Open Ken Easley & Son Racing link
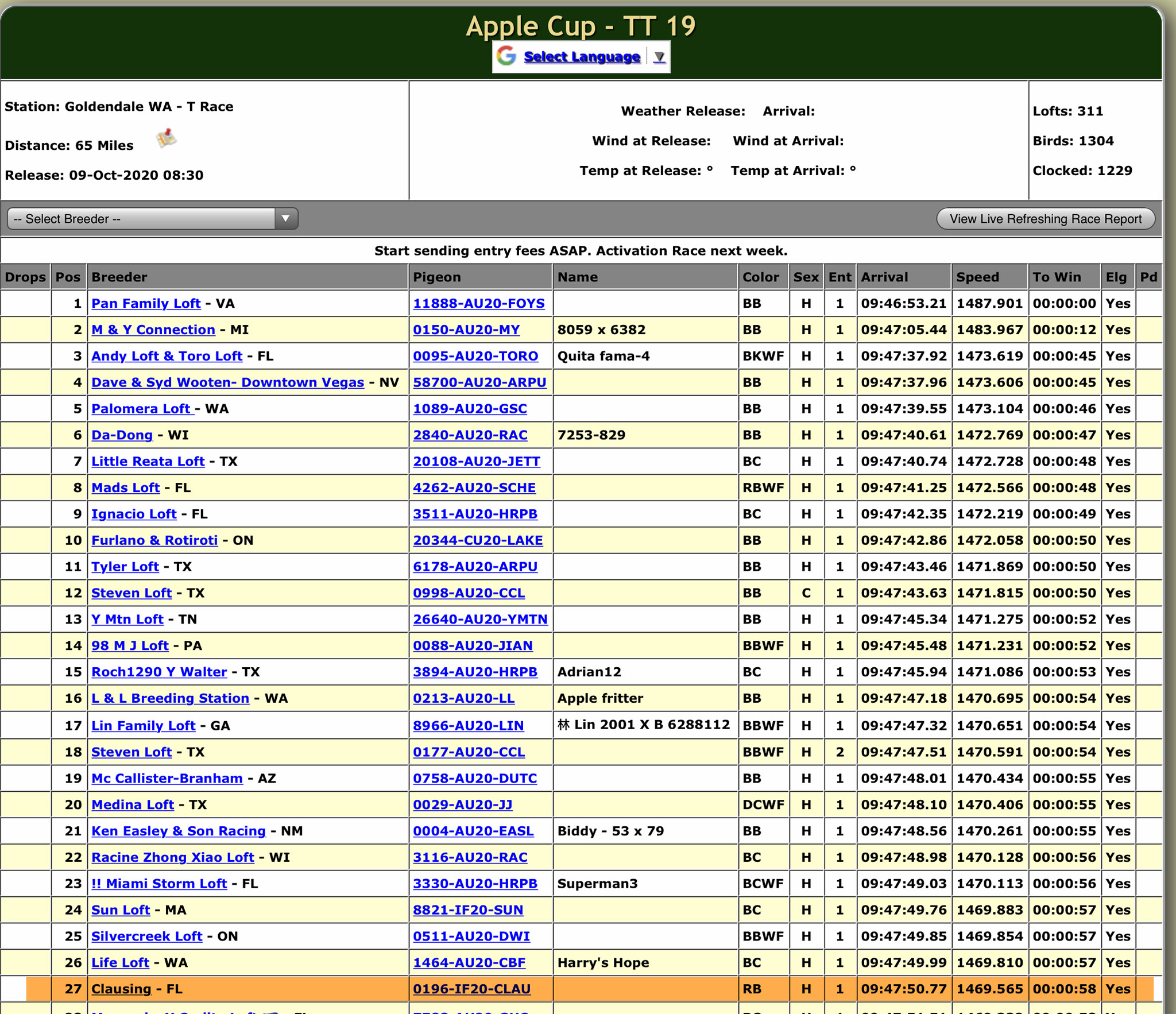 click(179, 832)
